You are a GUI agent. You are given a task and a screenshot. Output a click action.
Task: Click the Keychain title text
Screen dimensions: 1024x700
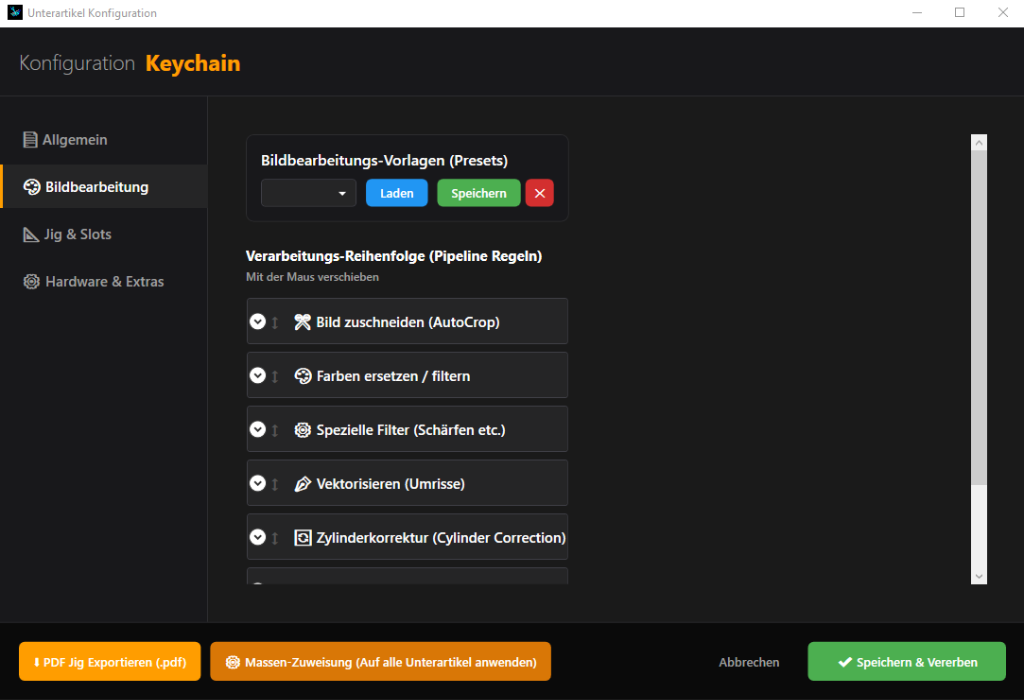(193, 63)
